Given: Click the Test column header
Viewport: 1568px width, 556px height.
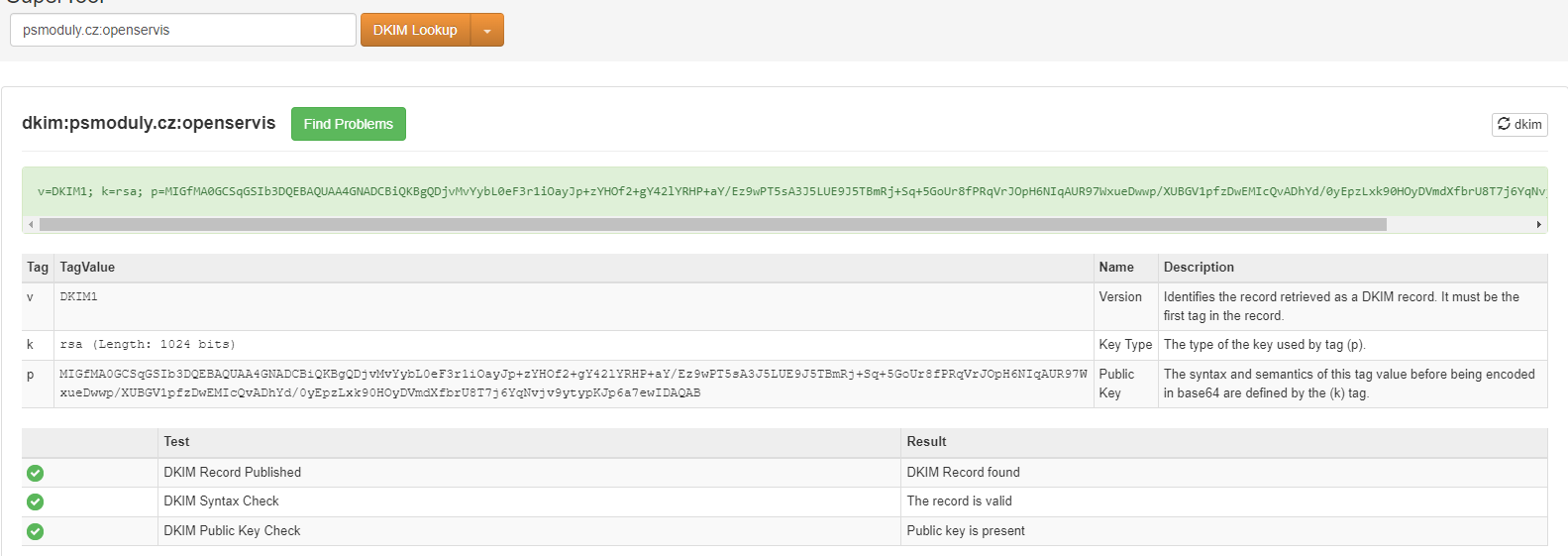Looking at the screenshot, I should 176,442.
